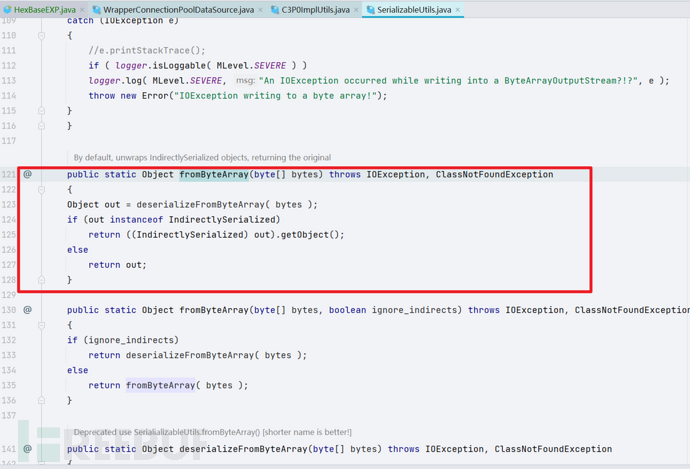The image size is (690, 469).
Task: Click getObject() call on line 125
Action: tap(310, 234)
